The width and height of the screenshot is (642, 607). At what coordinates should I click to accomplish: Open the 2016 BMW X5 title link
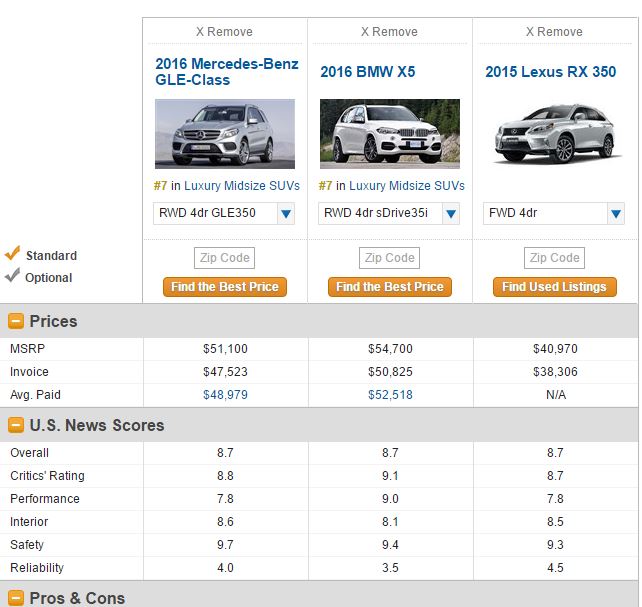point(368,72)
